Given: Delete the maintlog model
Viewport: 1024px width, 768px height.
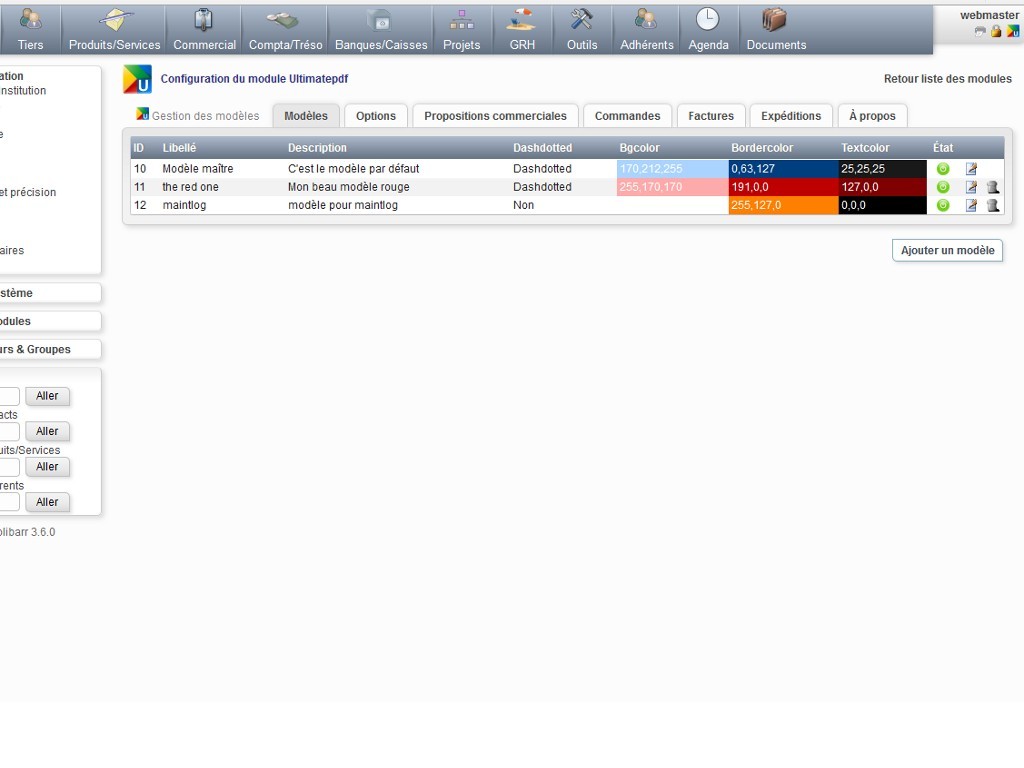Looking at the screenshot, I should point(993,205).
